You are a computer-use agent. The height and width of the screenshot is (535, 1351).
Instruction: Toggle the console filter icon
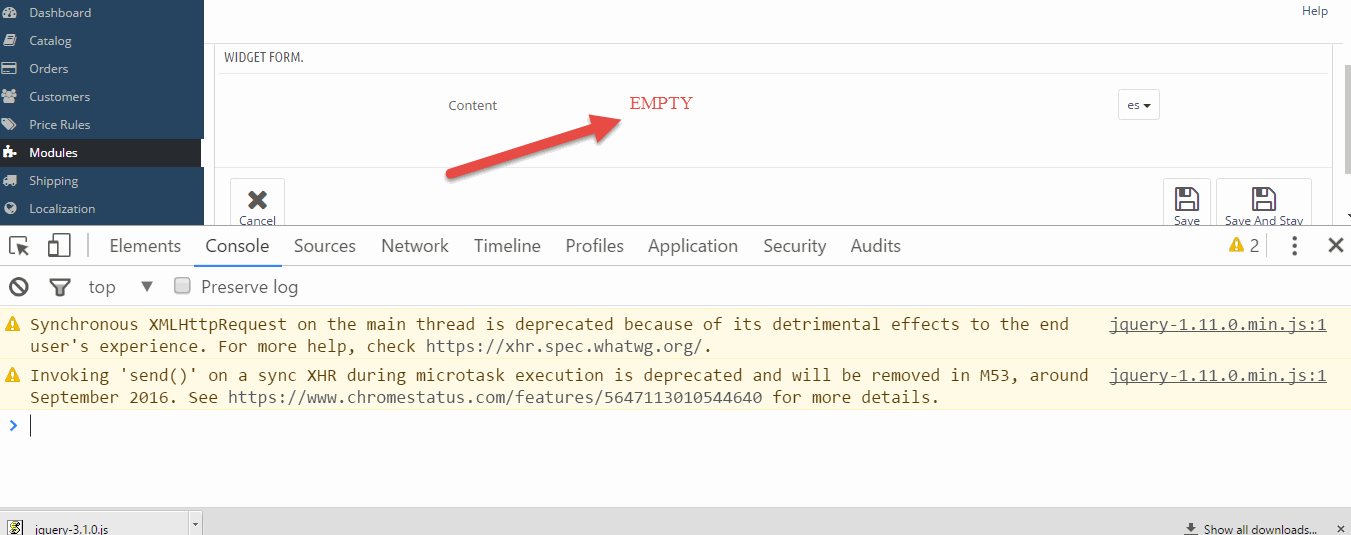pos(60,287)
